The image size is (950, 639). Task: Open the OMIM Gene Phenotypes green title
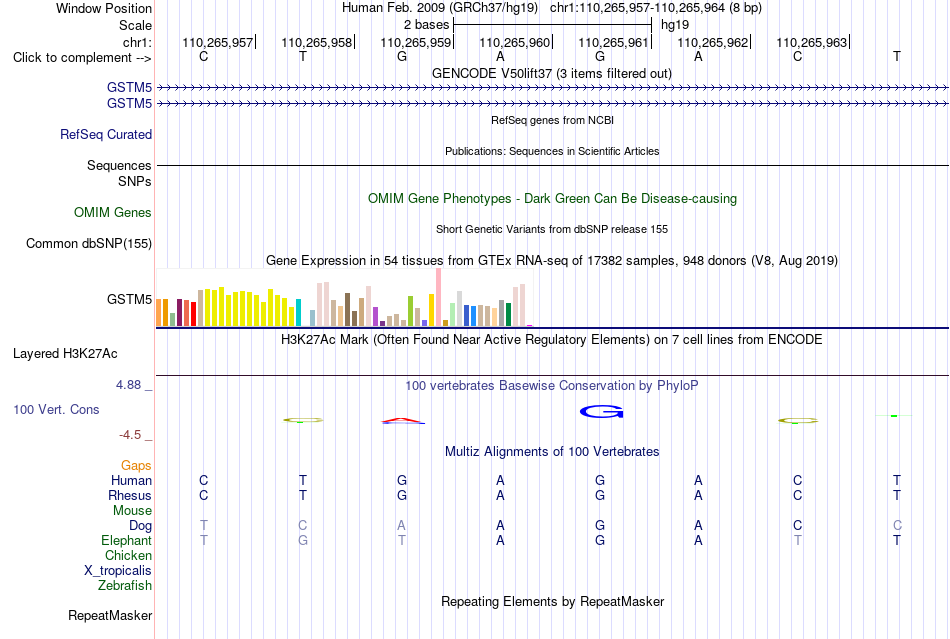point(552,199)
